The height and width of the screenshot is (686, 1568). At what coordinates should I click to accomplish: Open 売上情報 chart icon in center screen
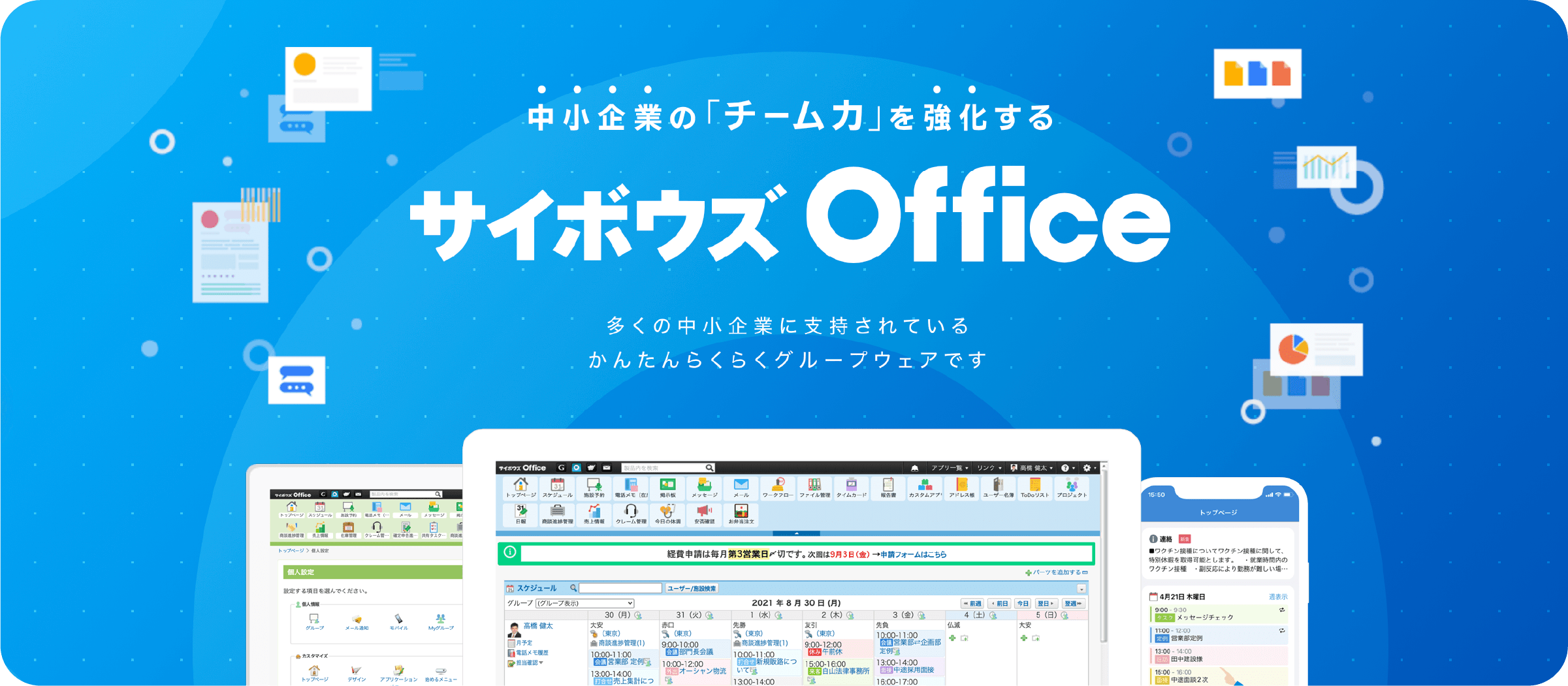pos(594,514)
